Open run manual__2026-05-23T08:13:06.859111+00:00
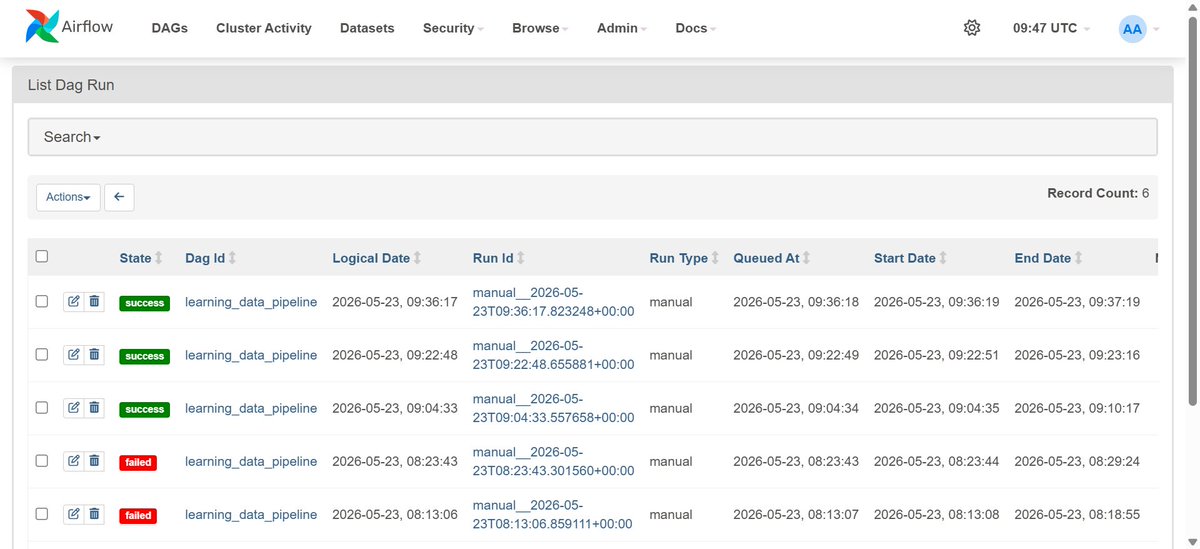1200x549 pixels. click(553, 513)
